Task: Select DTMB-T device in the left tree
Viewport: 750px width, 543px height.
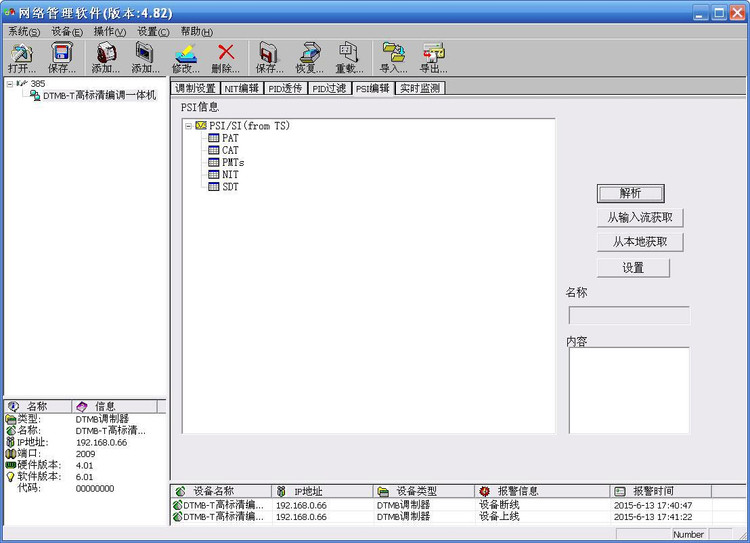Action: (x=93, y=95)
